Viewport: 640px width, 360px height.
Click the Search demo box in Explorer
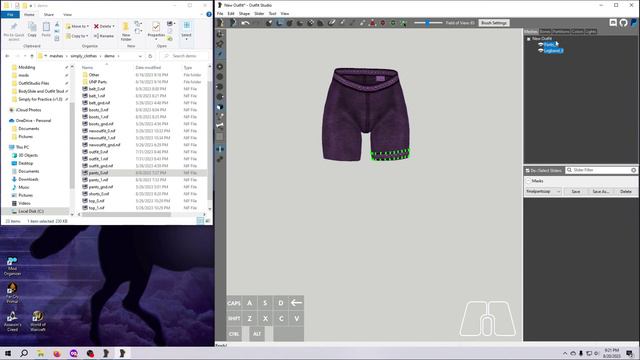(184, 56)
